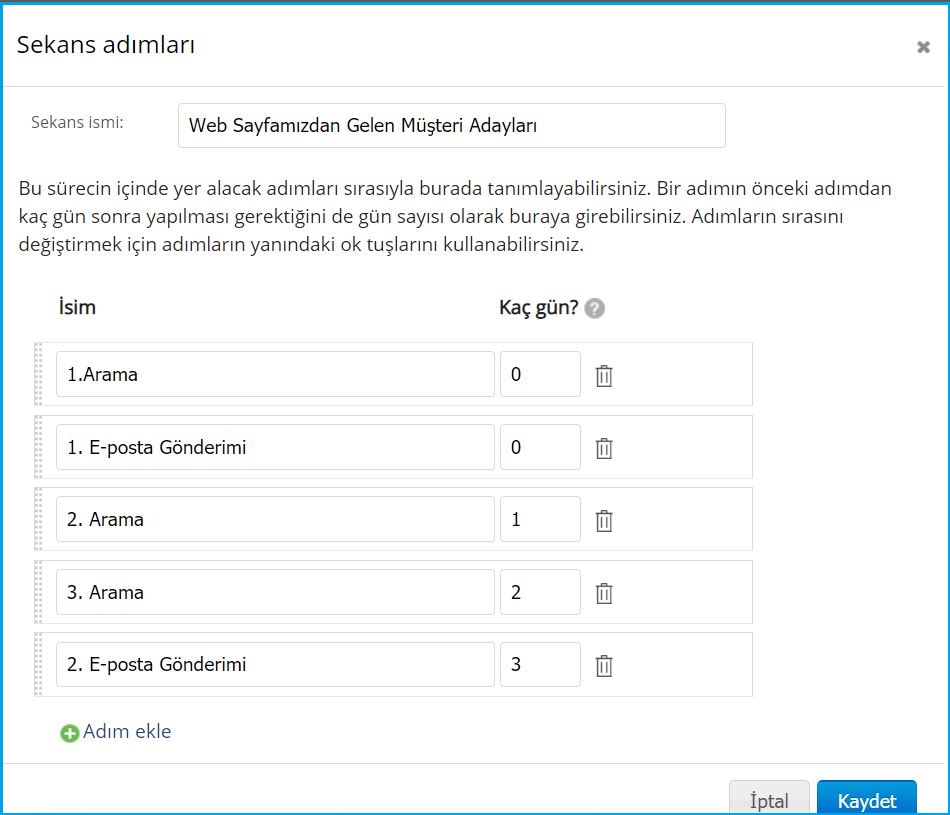Click day count field for 1.Arama
The image size is (950, 815).
pyautogui.click(x=540, y=374)
